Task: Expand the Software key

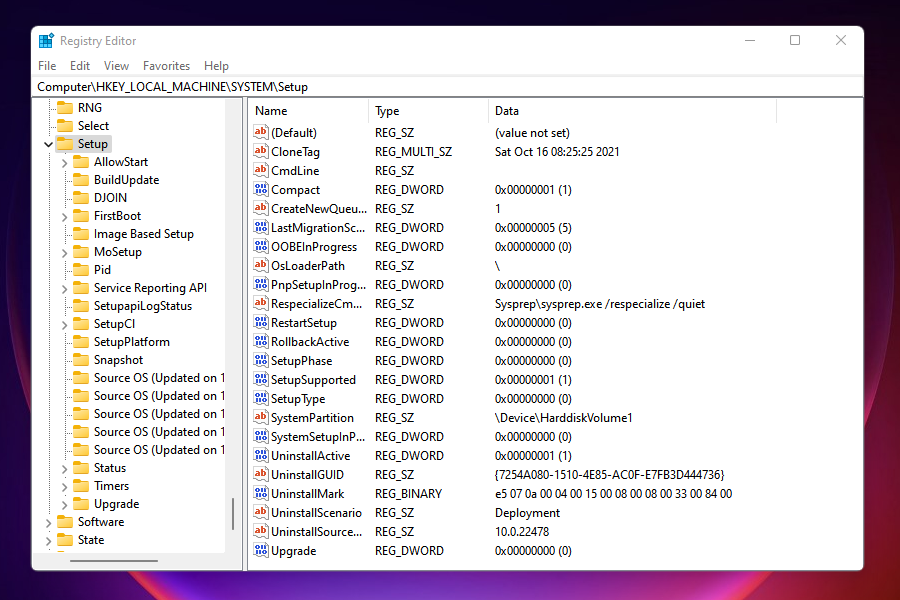Action: (x=47, y=521)
